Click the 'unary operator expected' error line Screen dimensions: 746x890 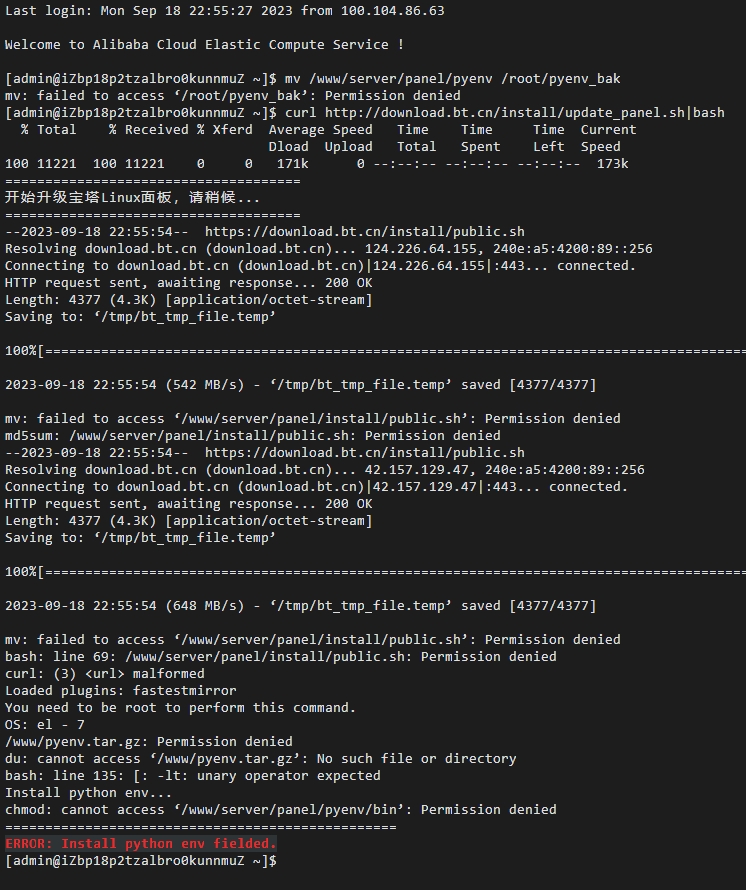coord(192,775)
